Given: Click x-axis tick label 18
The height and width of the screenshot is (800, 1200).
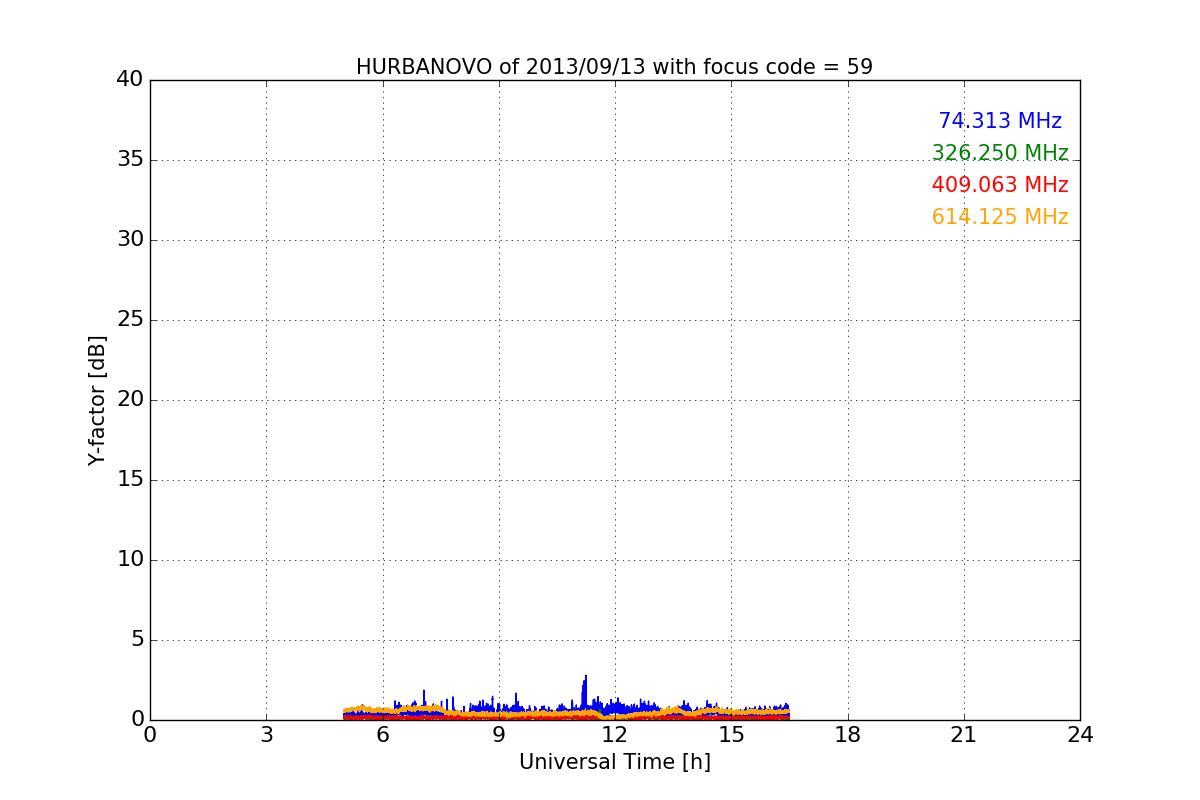Looking at the screenshot, I should click(848, 735).
